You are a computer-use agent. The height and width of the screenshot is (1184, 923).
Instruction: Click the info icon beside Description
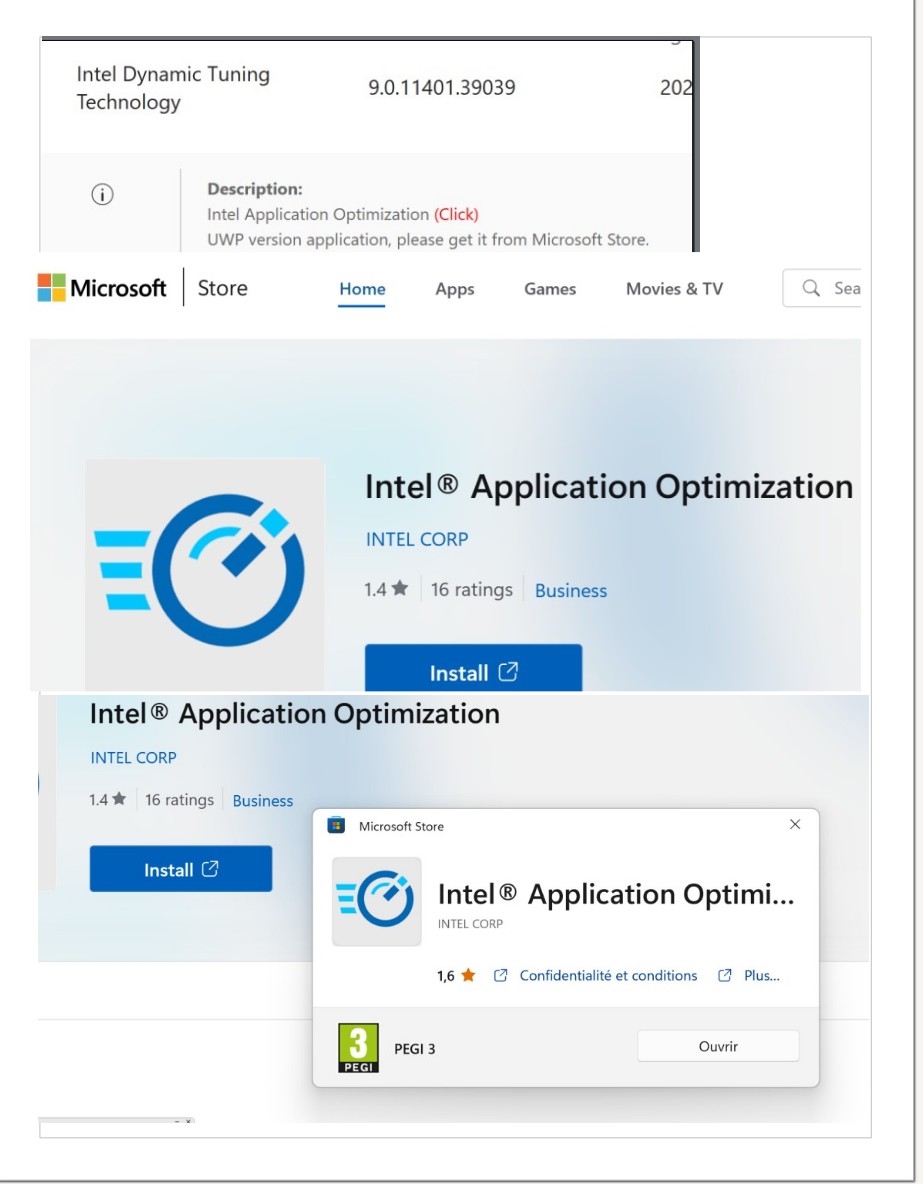pyautogui.click(x=103, y=194)
